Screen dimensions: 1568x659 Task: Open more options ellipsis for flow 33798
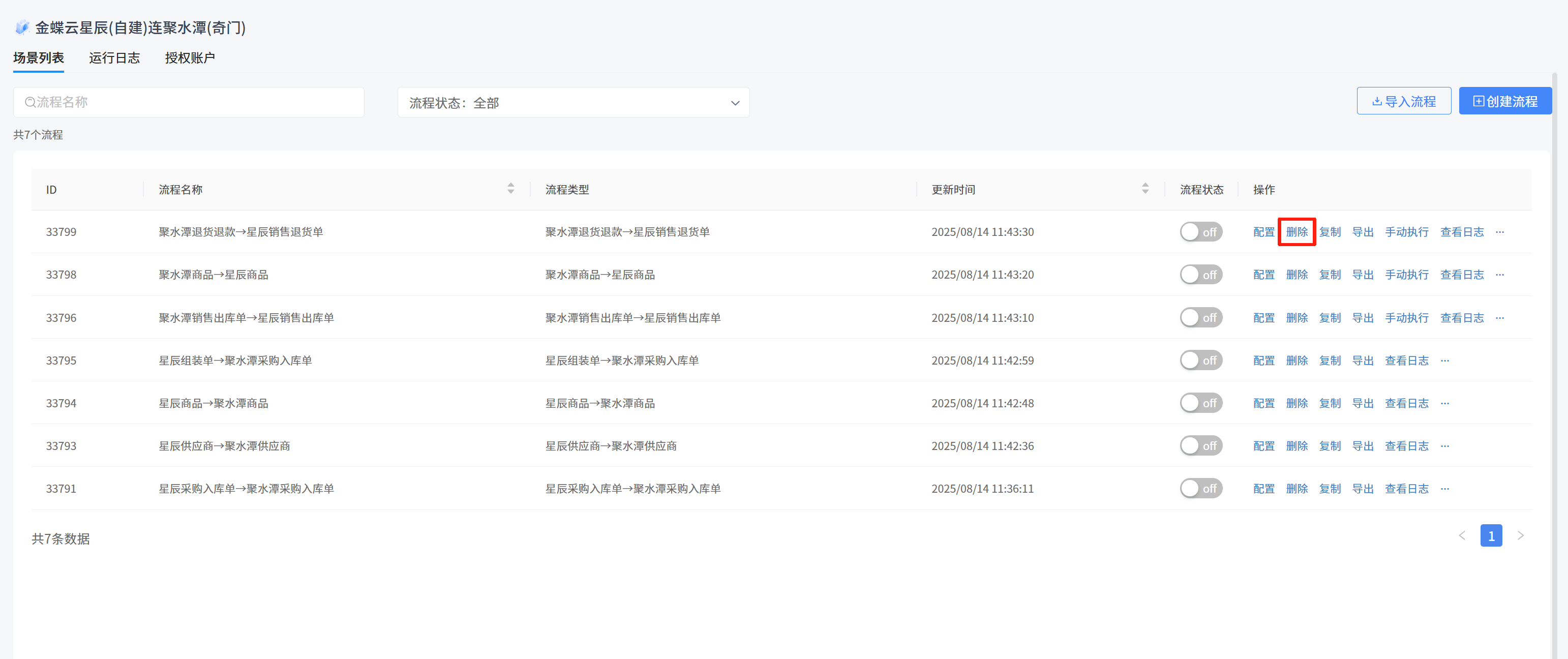(1499, 275)
